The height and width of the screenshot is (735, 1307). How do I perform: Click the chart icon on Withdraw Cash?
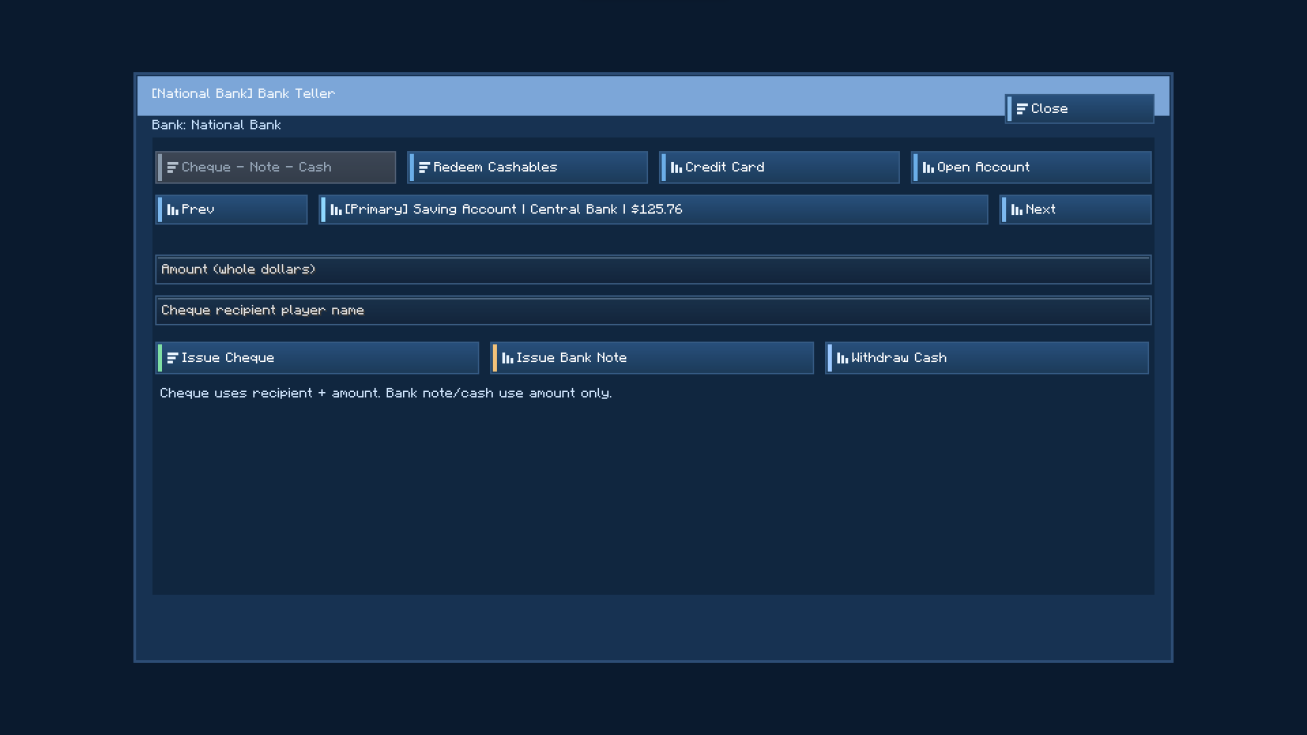[x=842, y=358]
